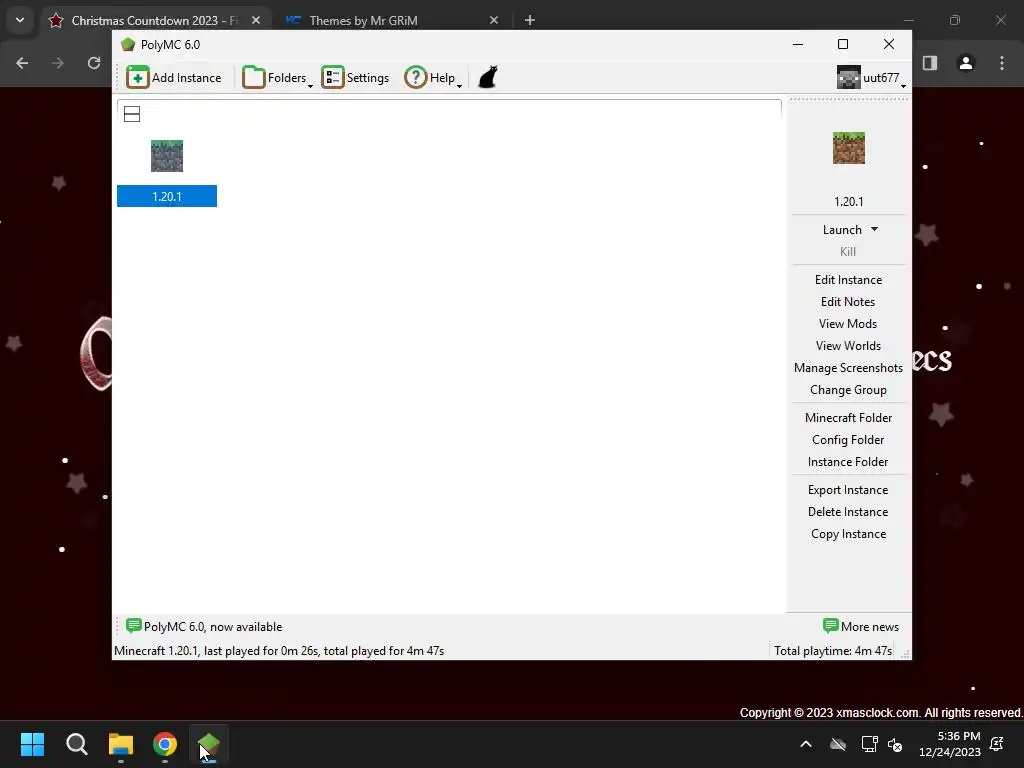The width and height of the screenshot is (1024, 768).
Task: Switch to Themes by Mr GRiM tab
Action: point(363,21)
